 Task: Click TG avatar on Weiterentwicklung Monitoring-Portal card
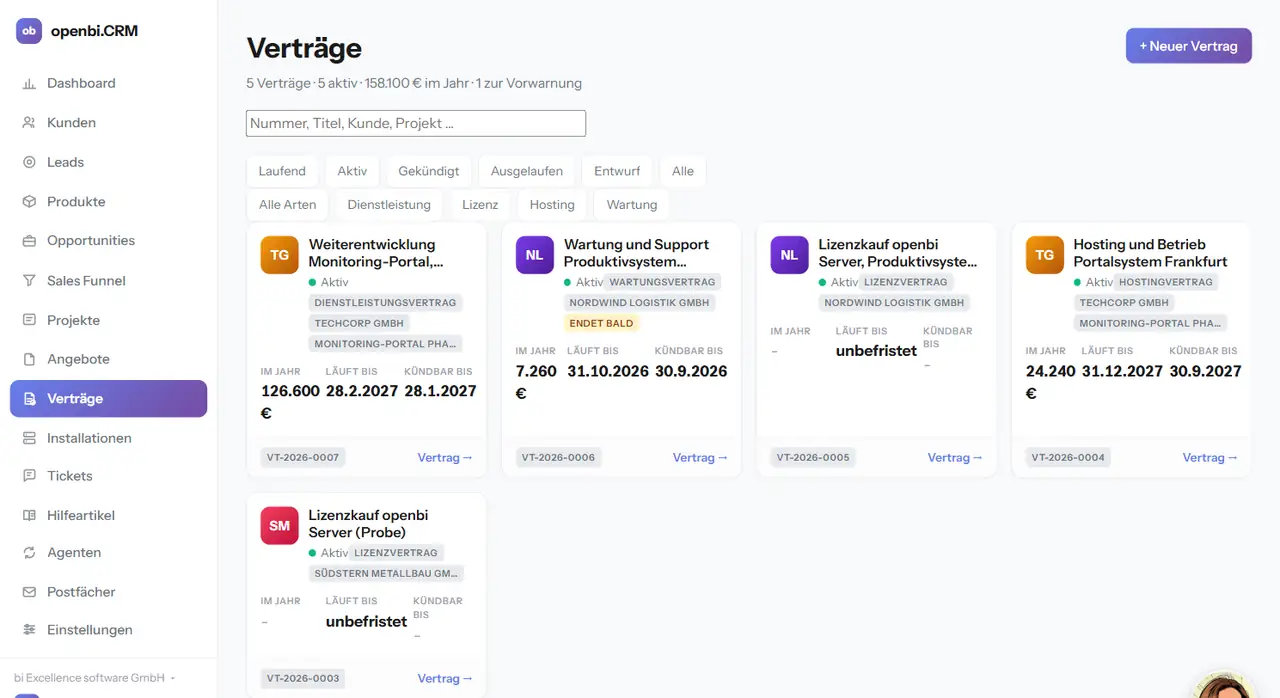click(280, 255)
